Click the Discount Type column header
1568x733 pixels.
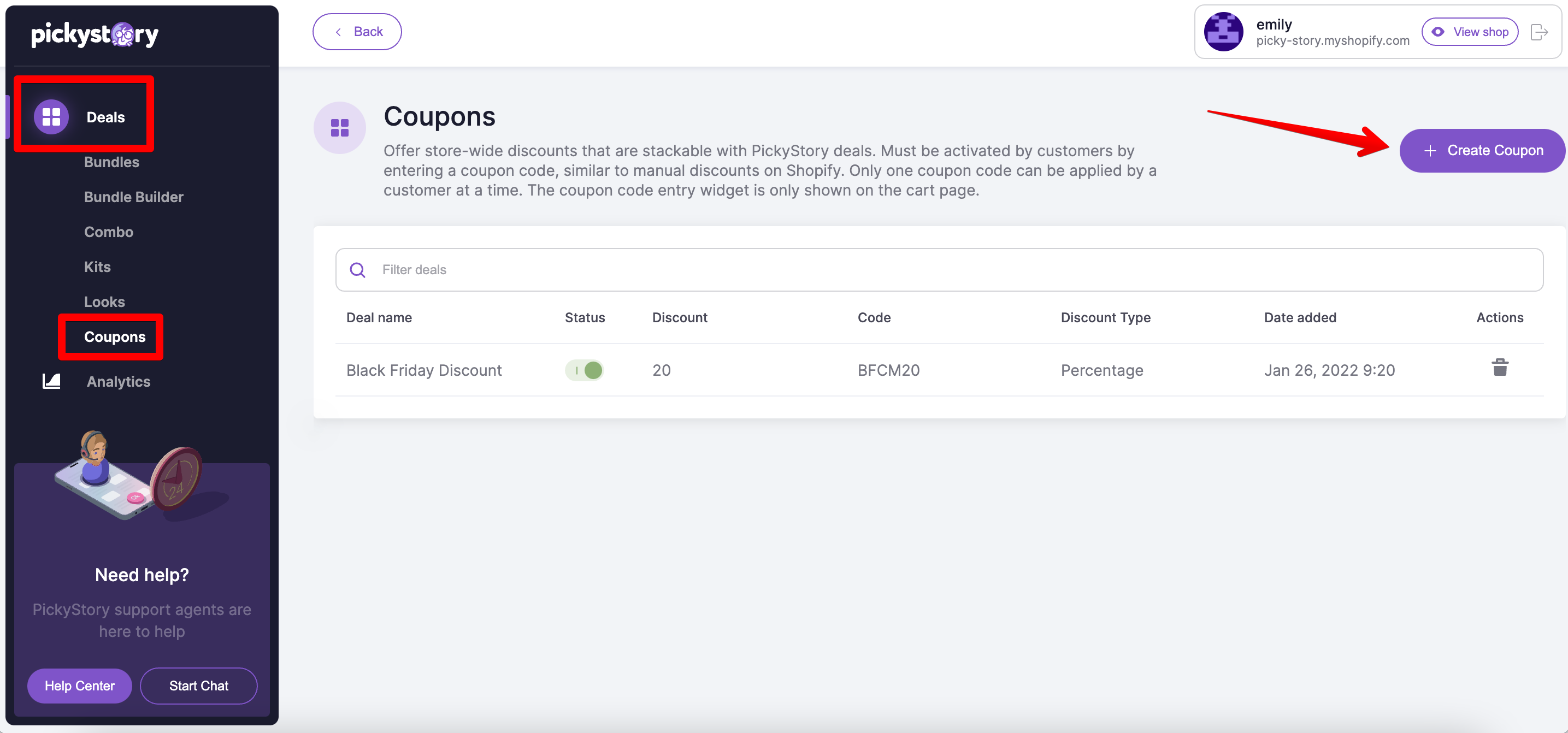point(1105,317)
